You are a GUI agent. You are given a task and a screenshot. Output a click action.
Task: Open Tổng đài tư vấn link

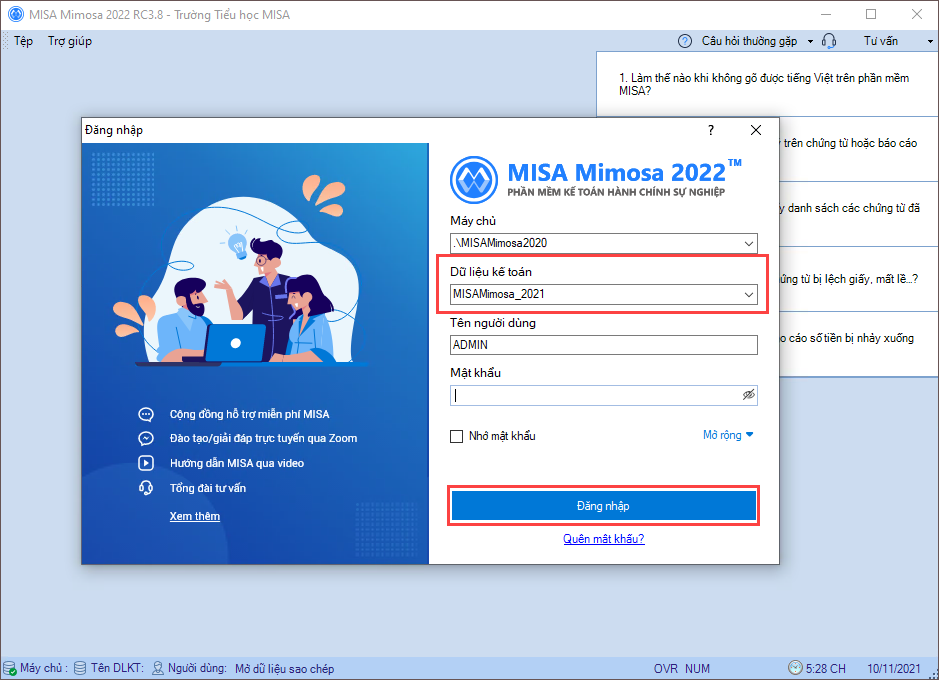pos(208,488)
